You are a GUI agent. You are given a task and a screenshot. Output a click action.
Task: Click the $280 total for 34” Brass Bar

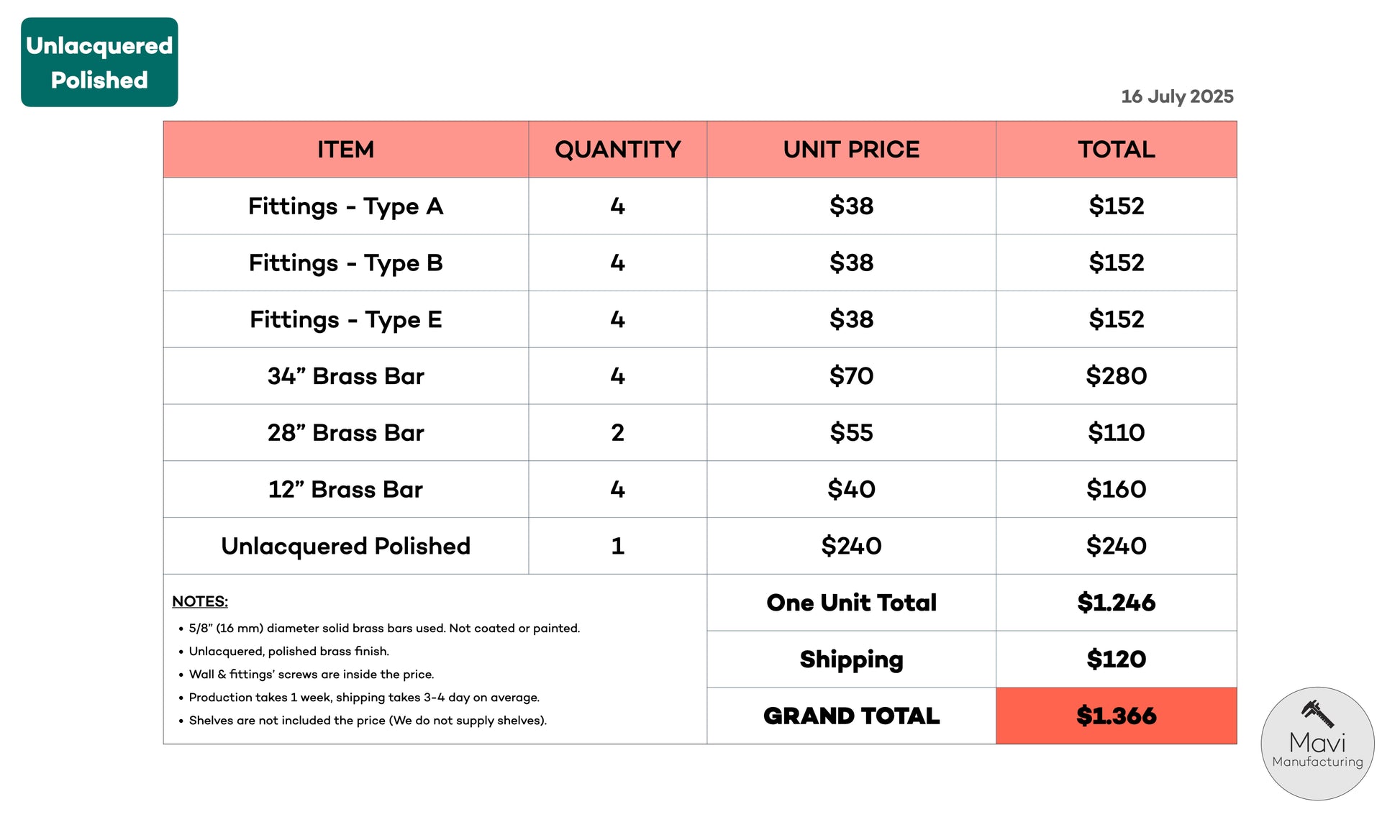click(1117, 376)
